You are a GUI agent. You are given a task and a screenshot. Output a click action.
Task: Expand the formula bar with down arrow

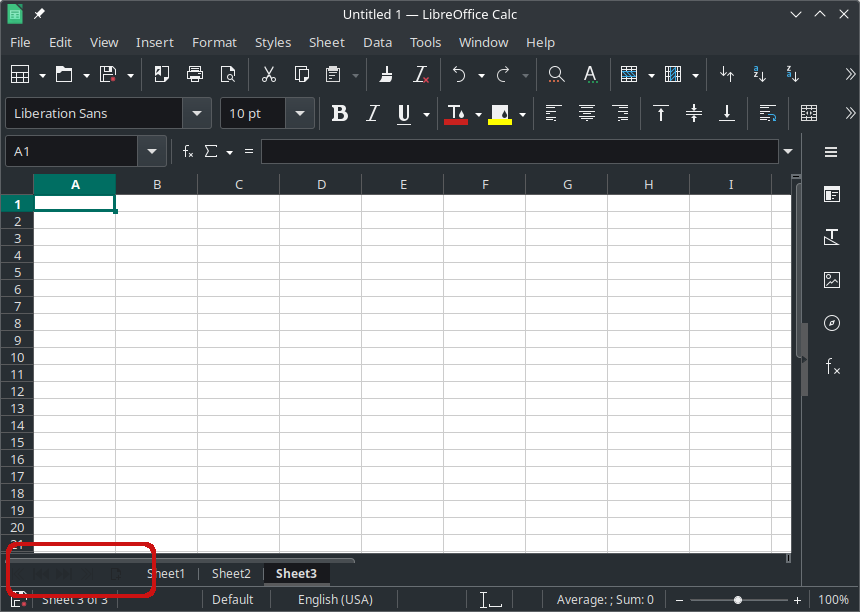[788, 151]
